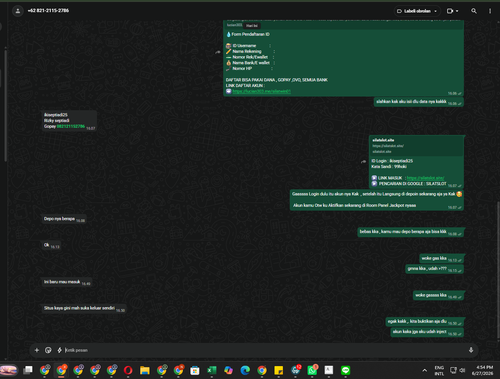Viewport: 500px width, 379px height.
Task: Open Microsoft Edge from taskbar
Action: (245, 370)
